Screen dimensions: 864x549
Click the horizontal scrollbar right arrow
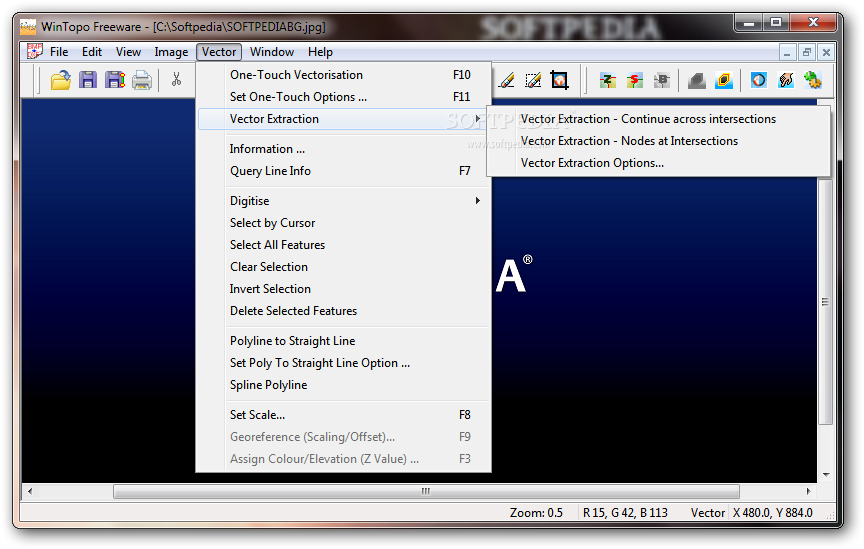808,491
